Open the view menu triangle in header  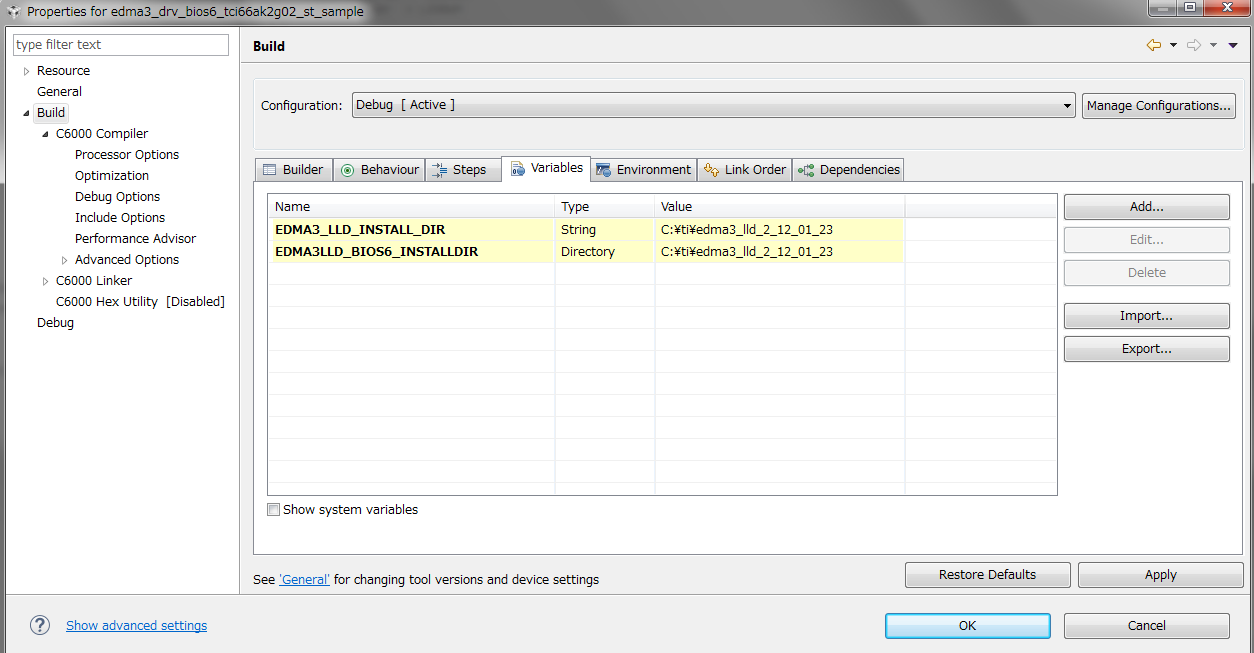point(1233,46)
